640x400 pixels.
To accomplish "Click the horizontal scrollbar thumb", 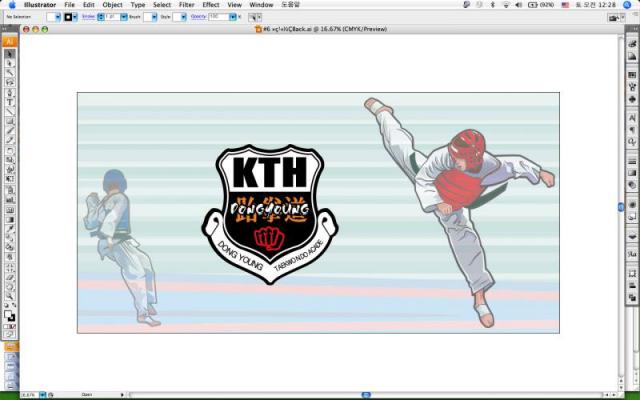I will (366, 395).
